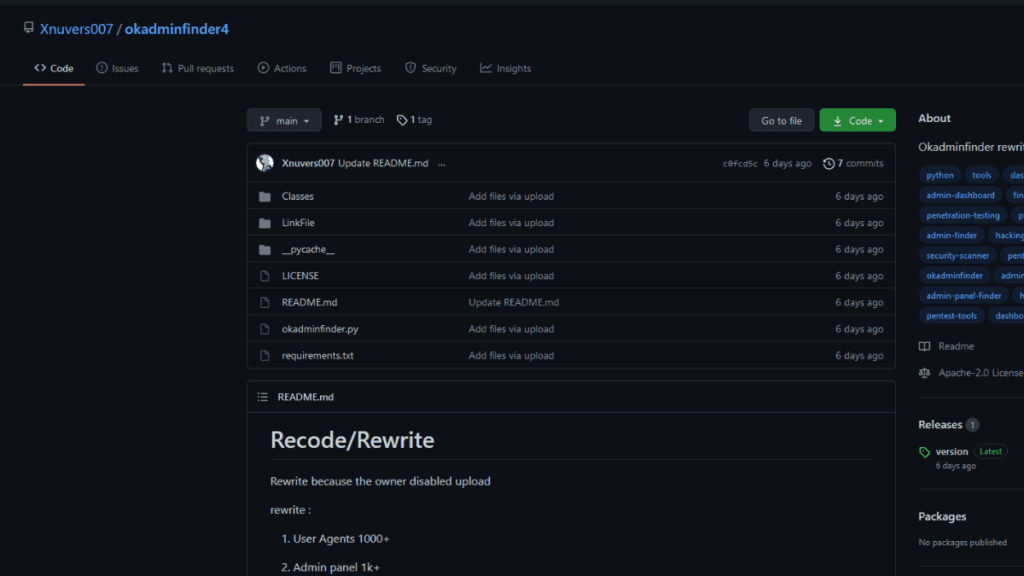Select the okadminfinder topic tag

pyautogui.click(x=954, y=276)
